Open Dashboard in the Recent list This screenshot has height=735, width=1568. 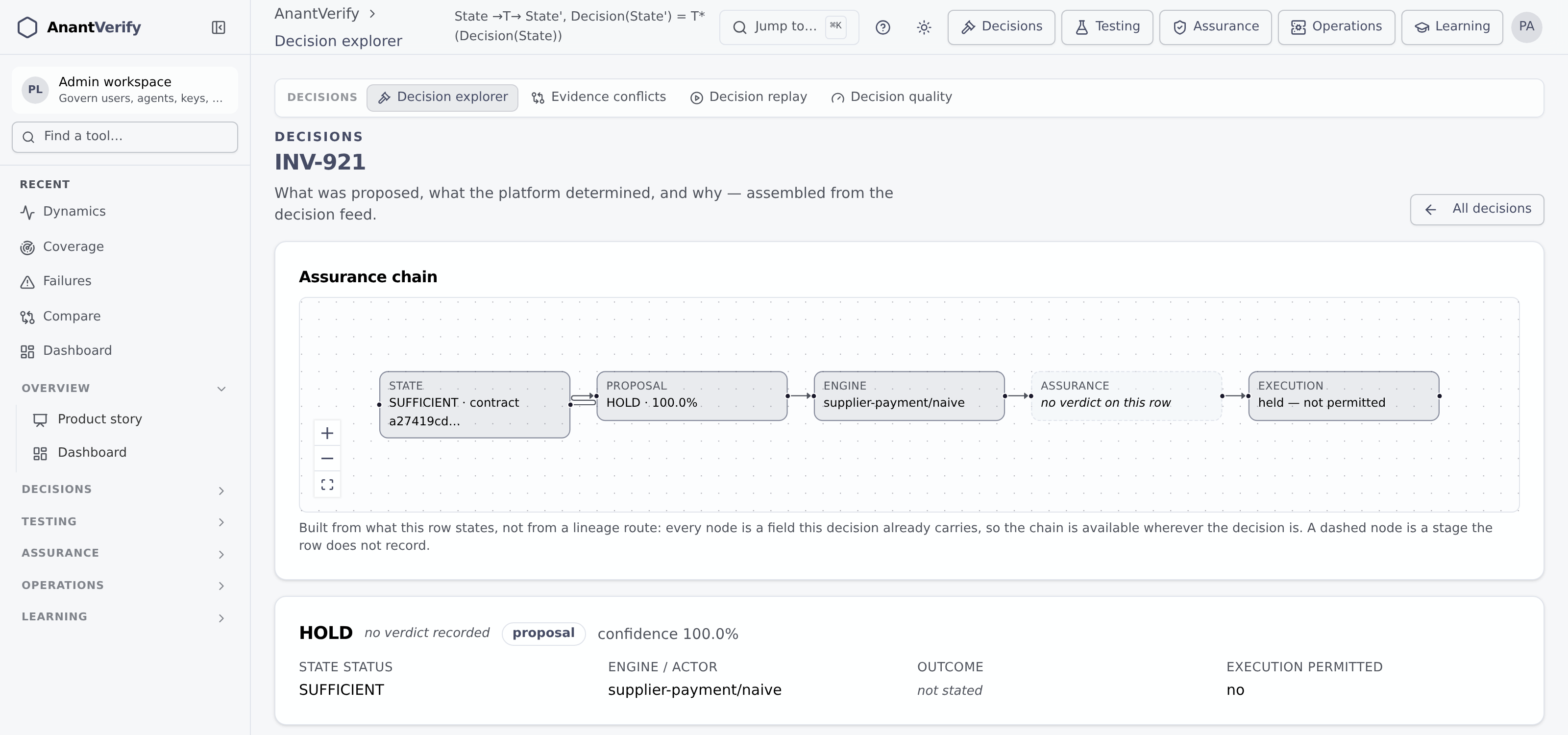click(124, 351)
